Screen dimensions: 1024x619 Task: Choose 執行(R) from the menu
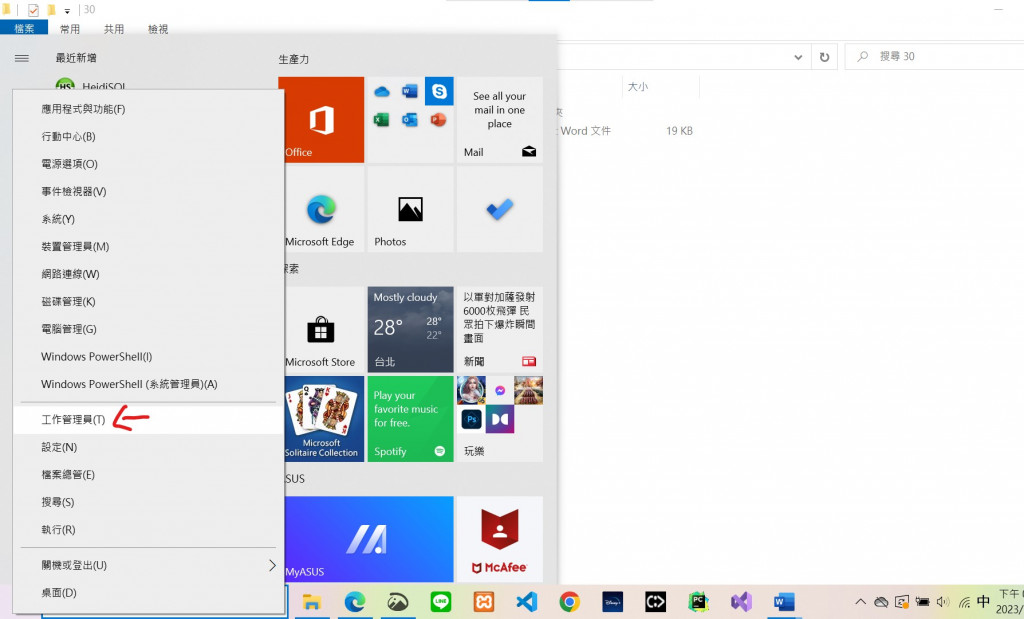(148, 530)
